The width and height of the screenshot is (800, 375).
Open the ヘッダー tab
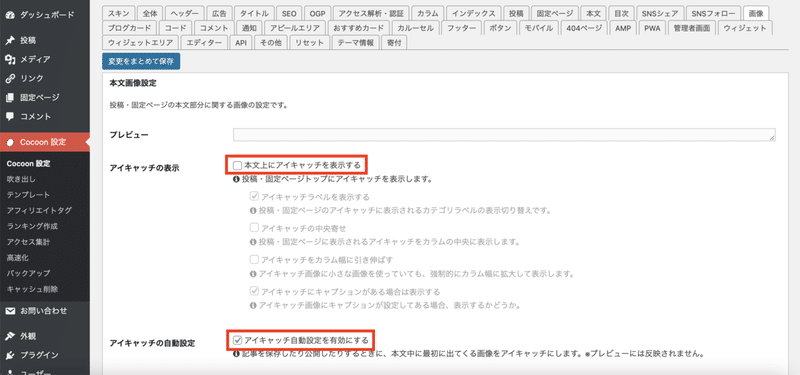point(185,13)
